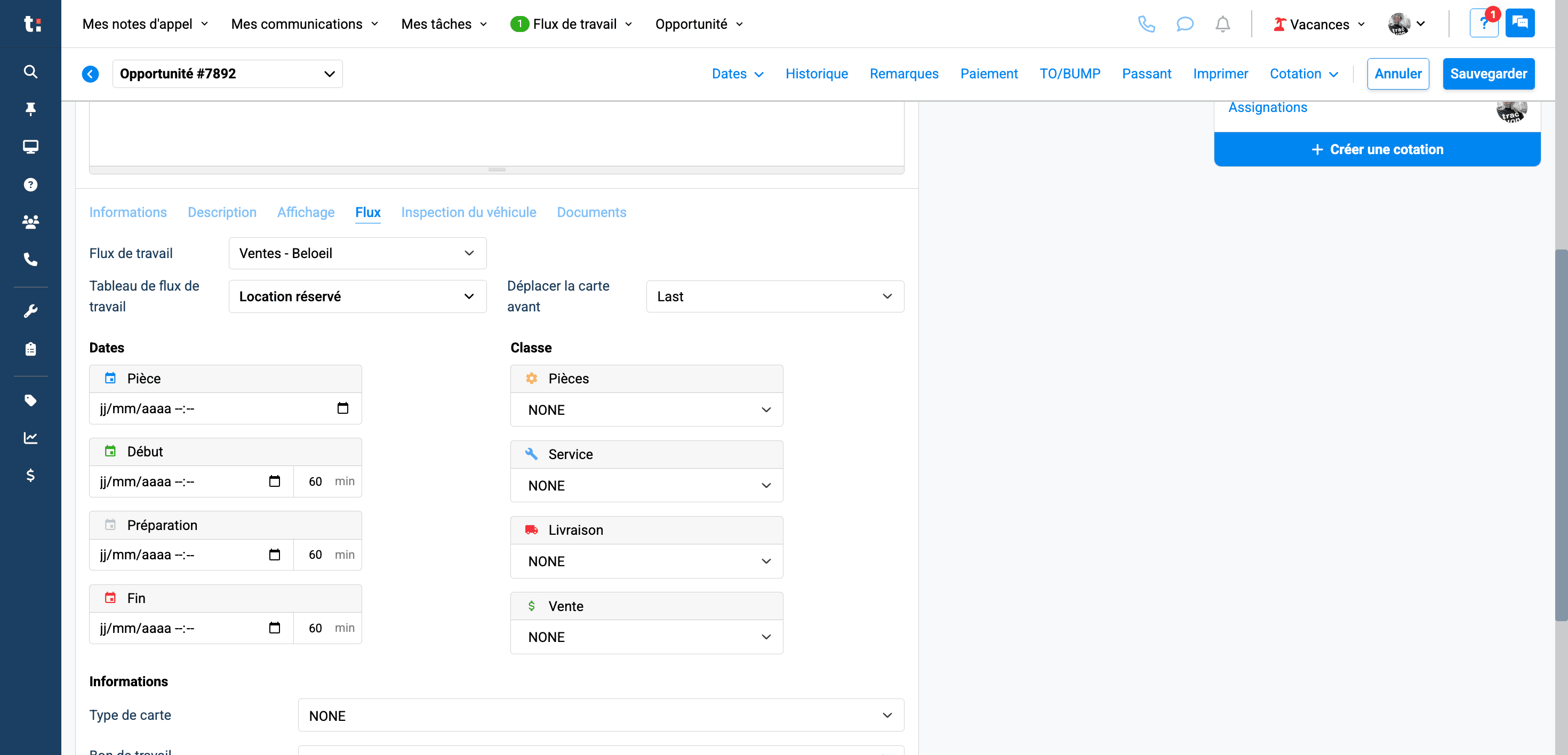Viewport: 1568px width, 755px height.
Task: Click the Début duration minutes field
Action: click(315, 481)
